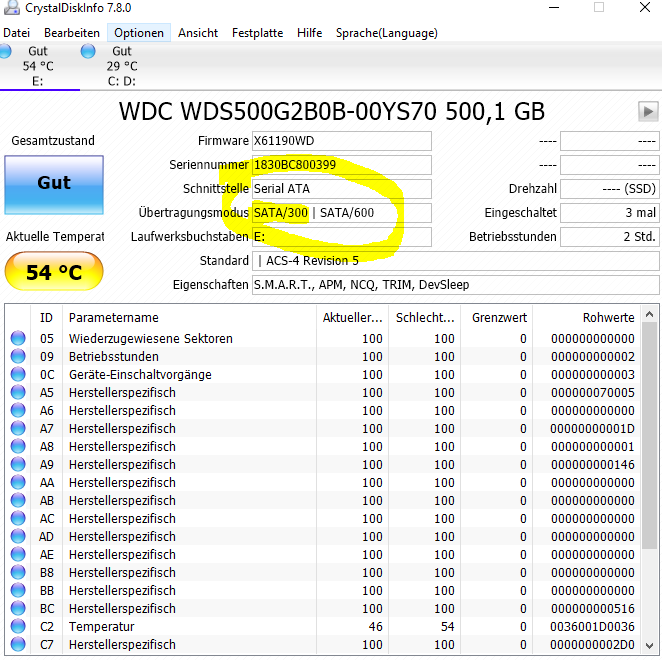Select Geräte-Einschaltvorgänge parameter name
662x660 pixels.
140,375
